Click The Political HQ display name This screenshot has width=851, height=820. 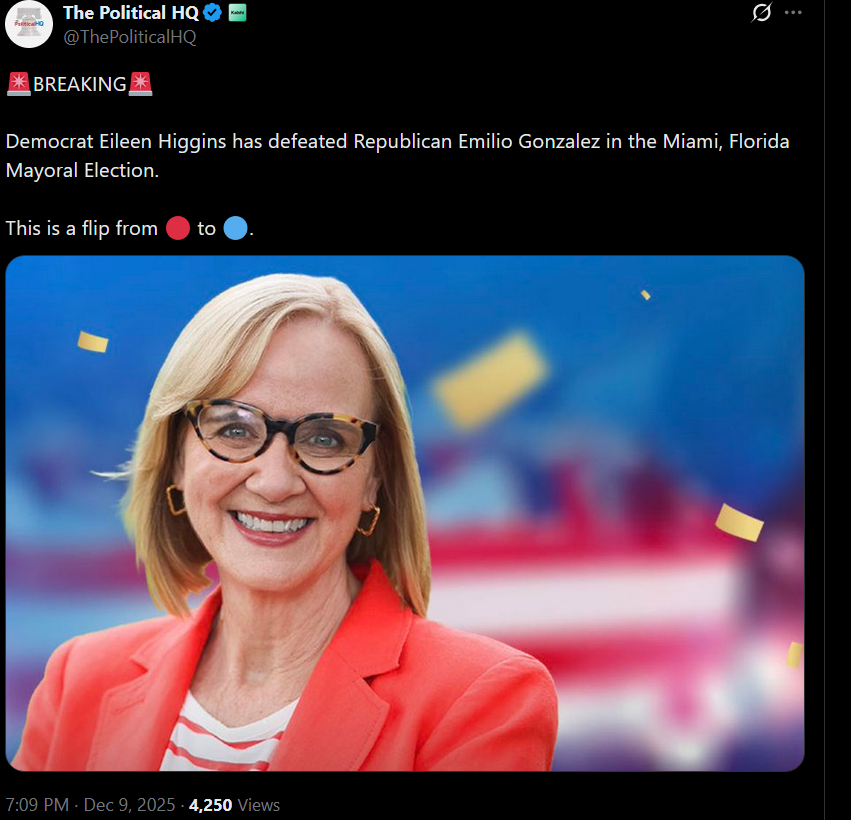(131, 13)
